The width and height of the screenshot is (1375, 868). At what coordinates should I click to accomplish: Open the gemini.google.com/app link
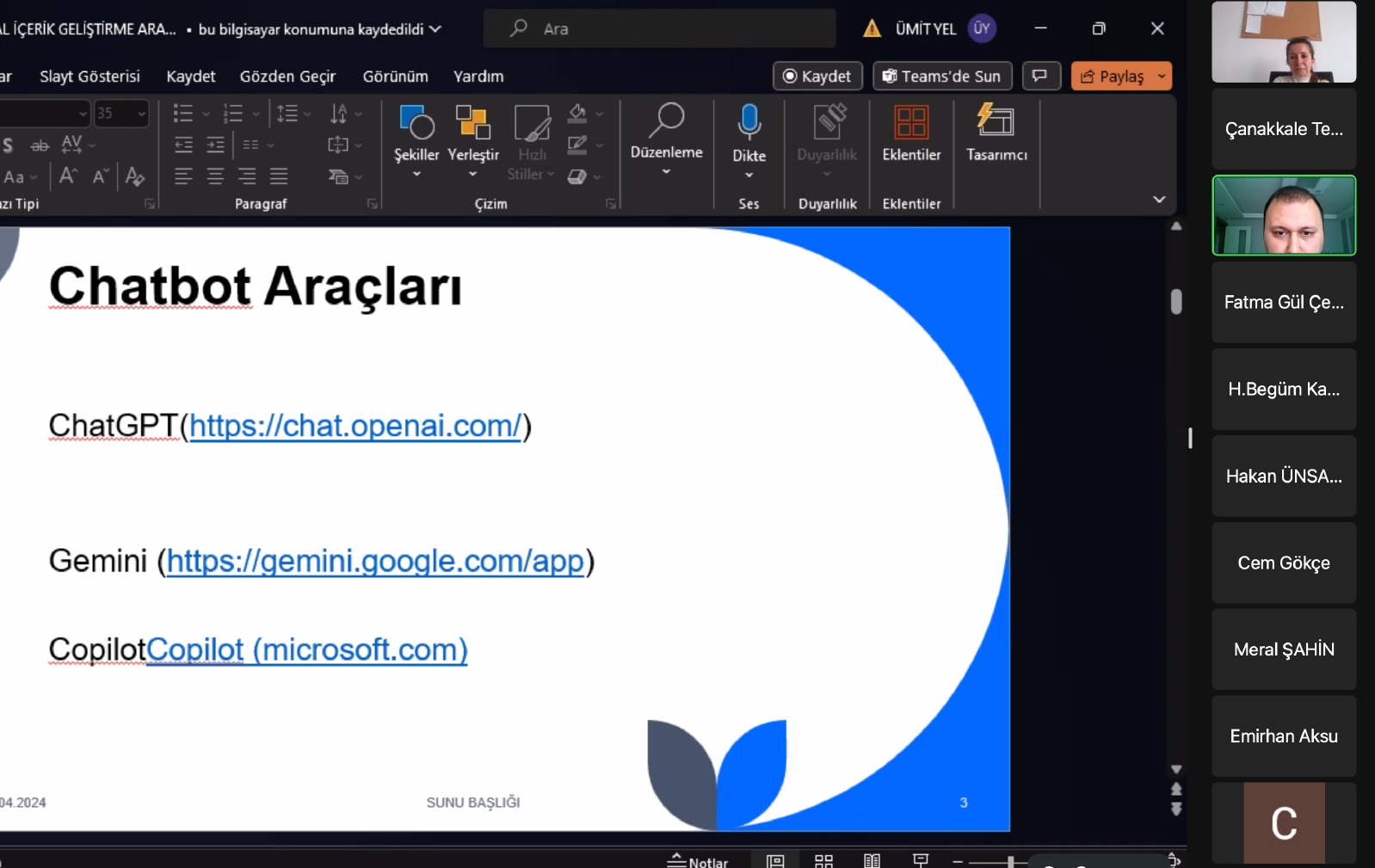375,561
